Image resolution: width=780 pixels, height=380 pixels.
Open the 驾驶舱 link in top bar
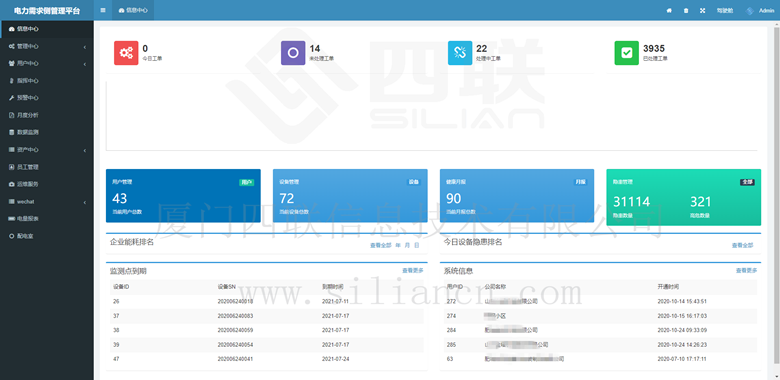[725, 10]
